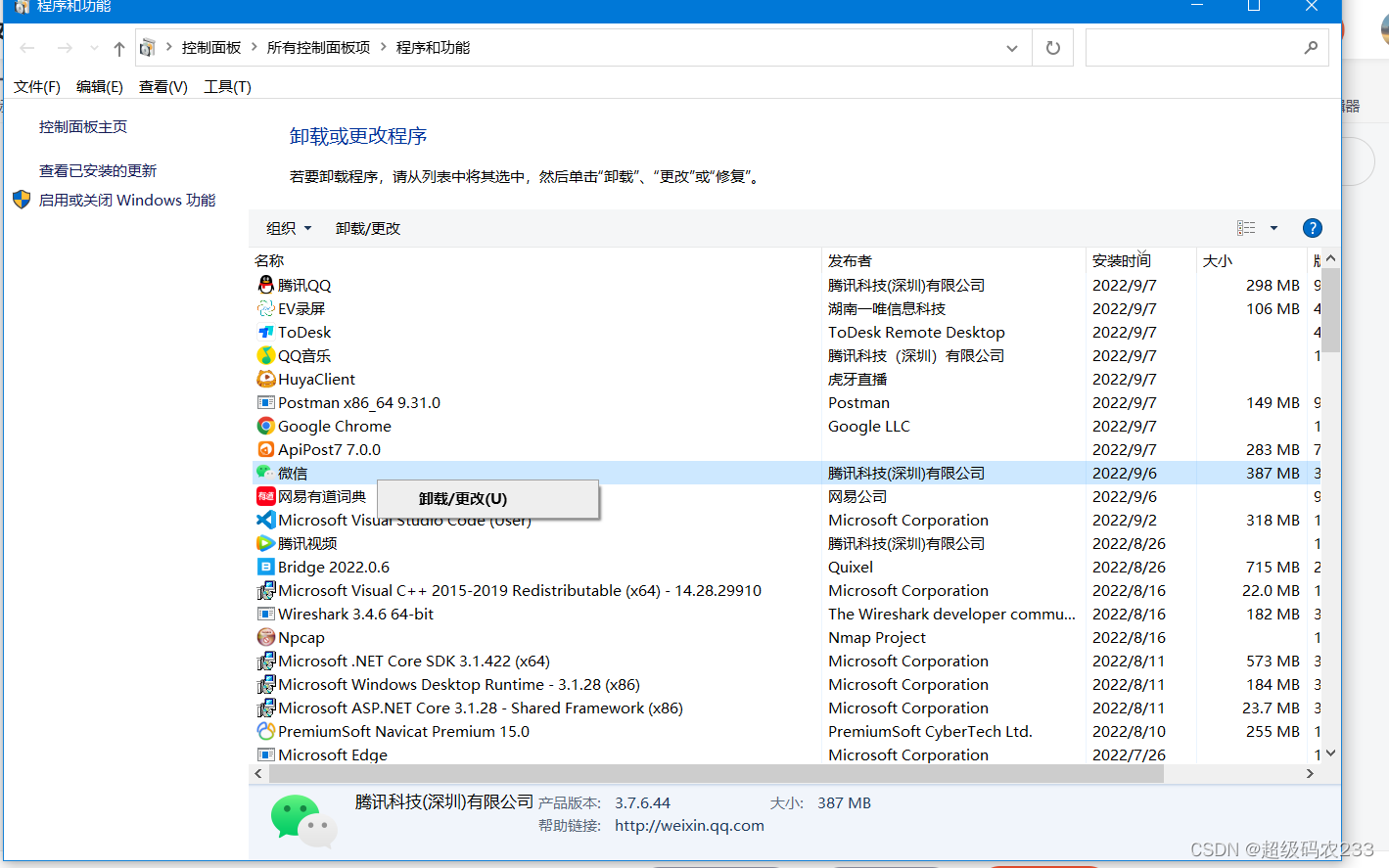Open the http://weixin.qq.com help link
Viewport: 1389px width, 868px height.
(689, 826)
